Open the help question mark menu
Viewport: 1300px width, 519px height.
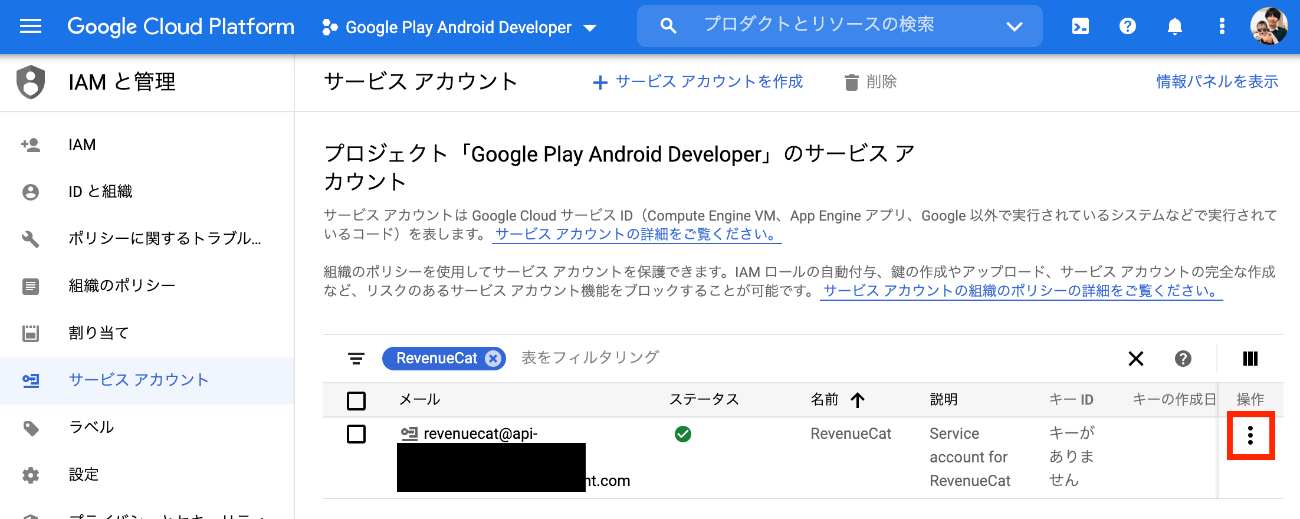pos(1128,27)
